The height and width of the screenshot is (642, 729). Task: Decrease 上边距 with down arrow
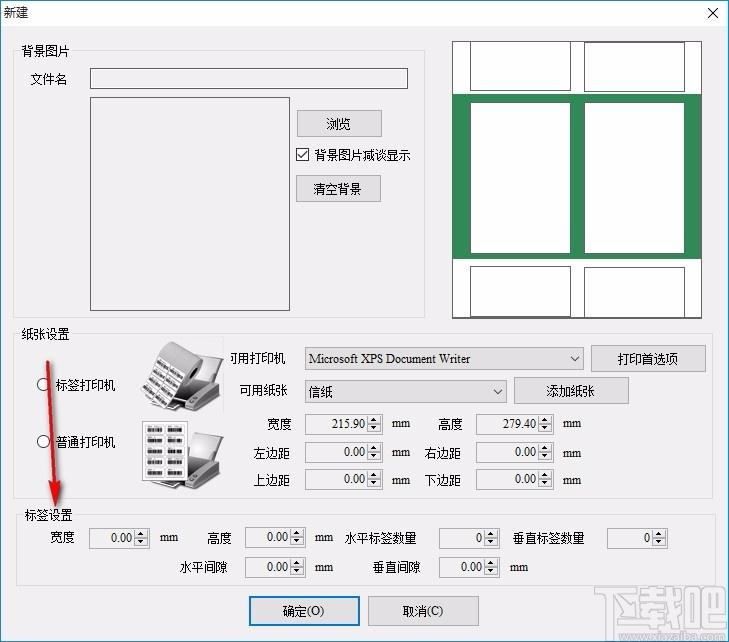374,484
